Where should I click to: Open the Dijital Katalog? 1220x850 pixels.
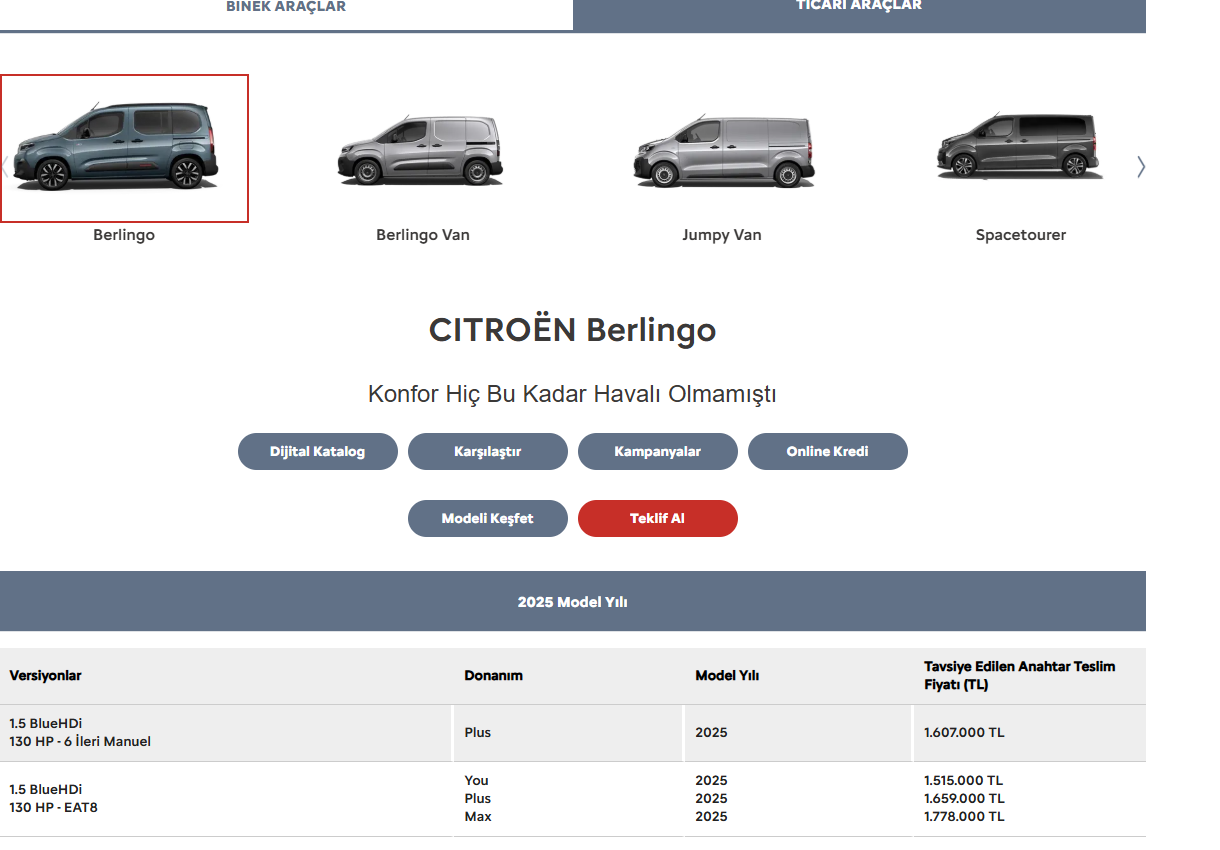click(318, 451)
